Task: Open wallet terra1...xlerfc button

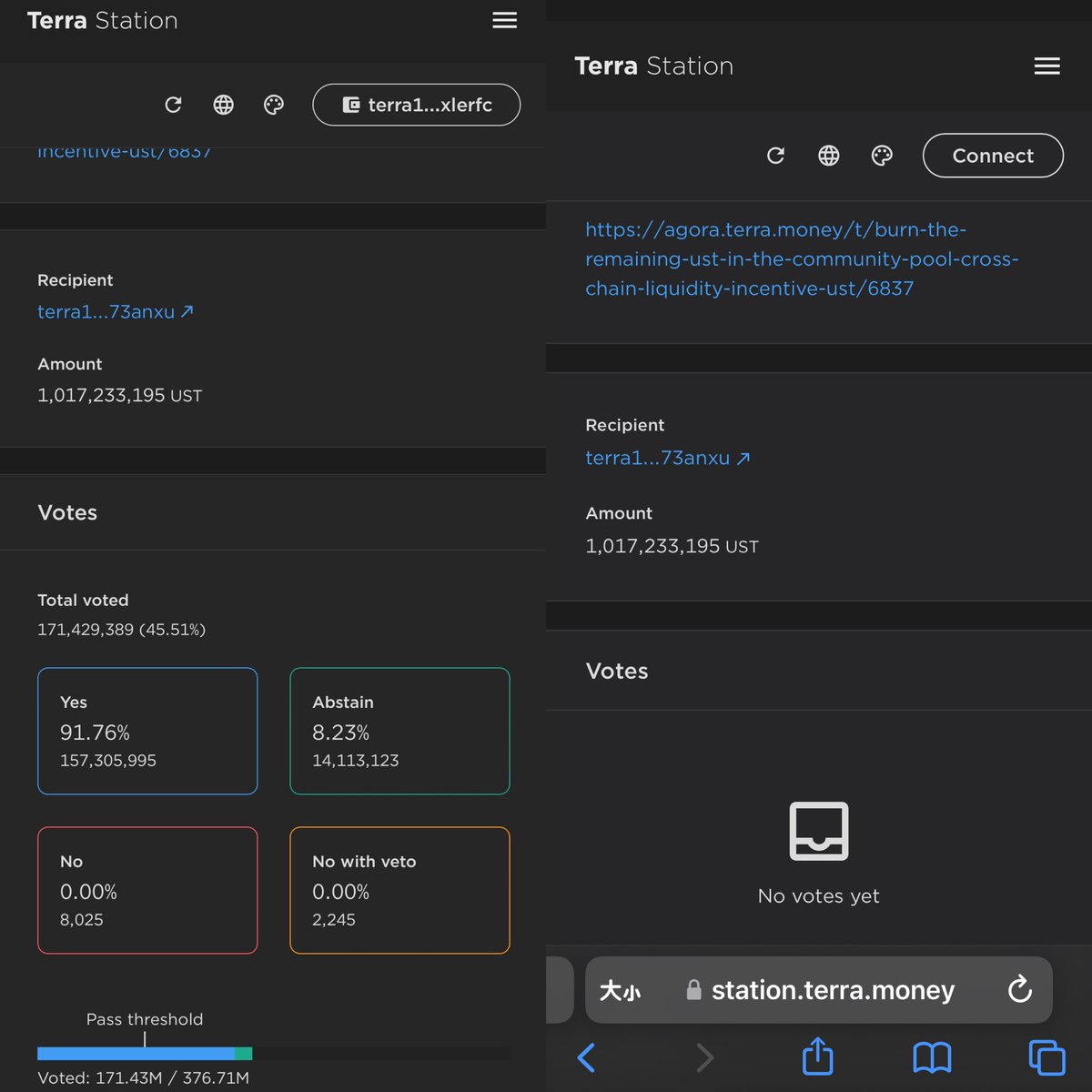Action: (417, 105)
